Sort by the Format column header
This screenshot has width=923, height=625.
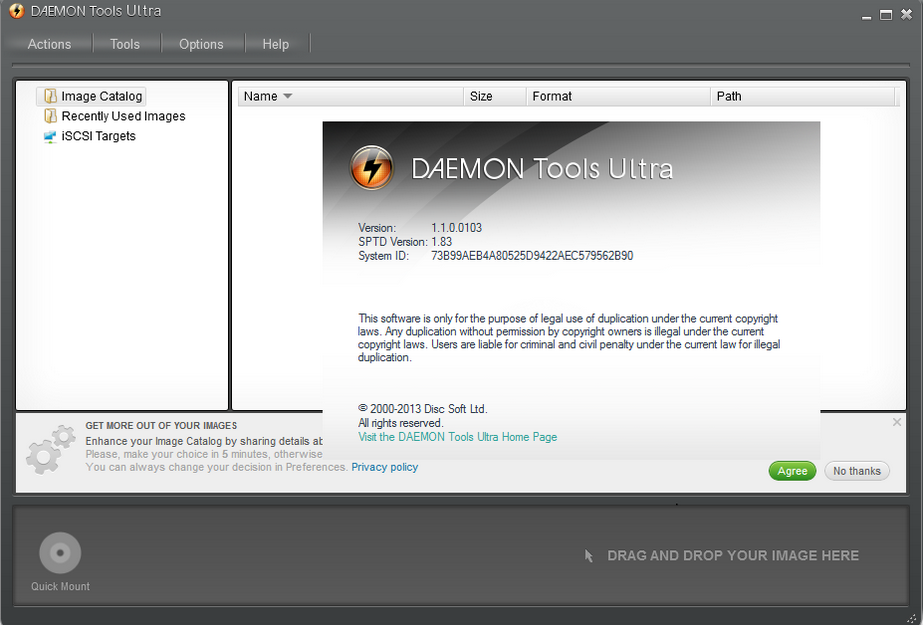click(x=618, y=97)
